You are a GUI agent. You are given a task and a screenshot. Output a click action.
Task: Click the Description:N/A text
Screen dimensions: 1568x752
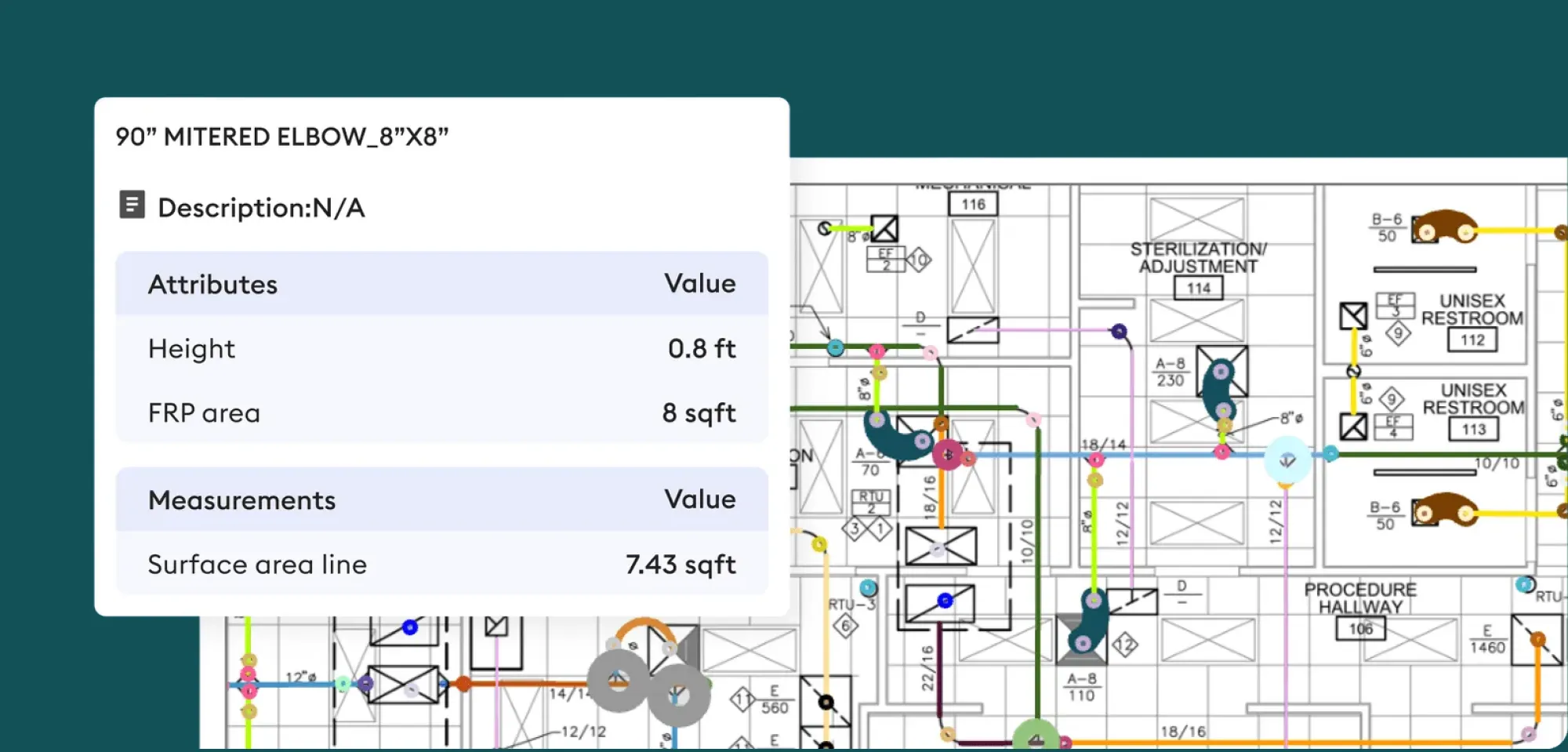pyautogui.click(x=261, y=208)
